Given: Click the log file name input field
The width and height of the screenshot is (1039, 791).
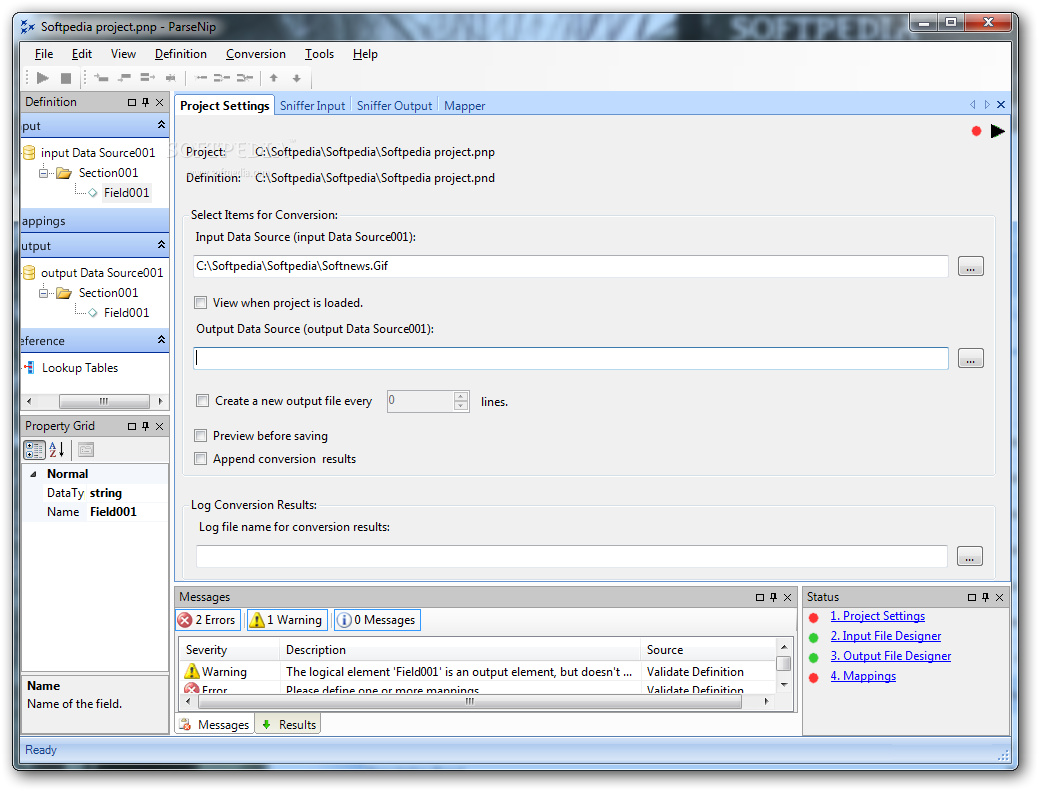Looking at the screenshot, I should (571, 556).
